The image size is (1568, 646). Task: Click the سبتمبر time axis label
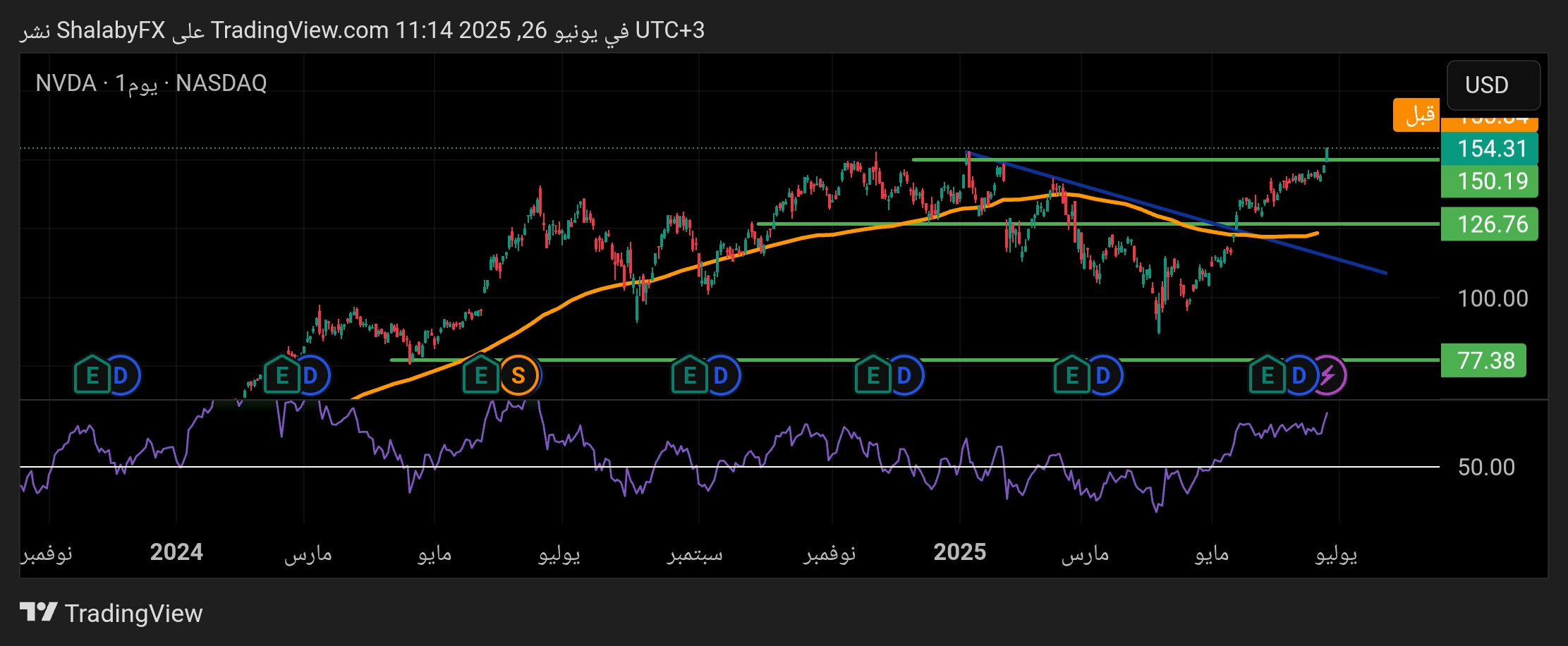coord(695,554)
